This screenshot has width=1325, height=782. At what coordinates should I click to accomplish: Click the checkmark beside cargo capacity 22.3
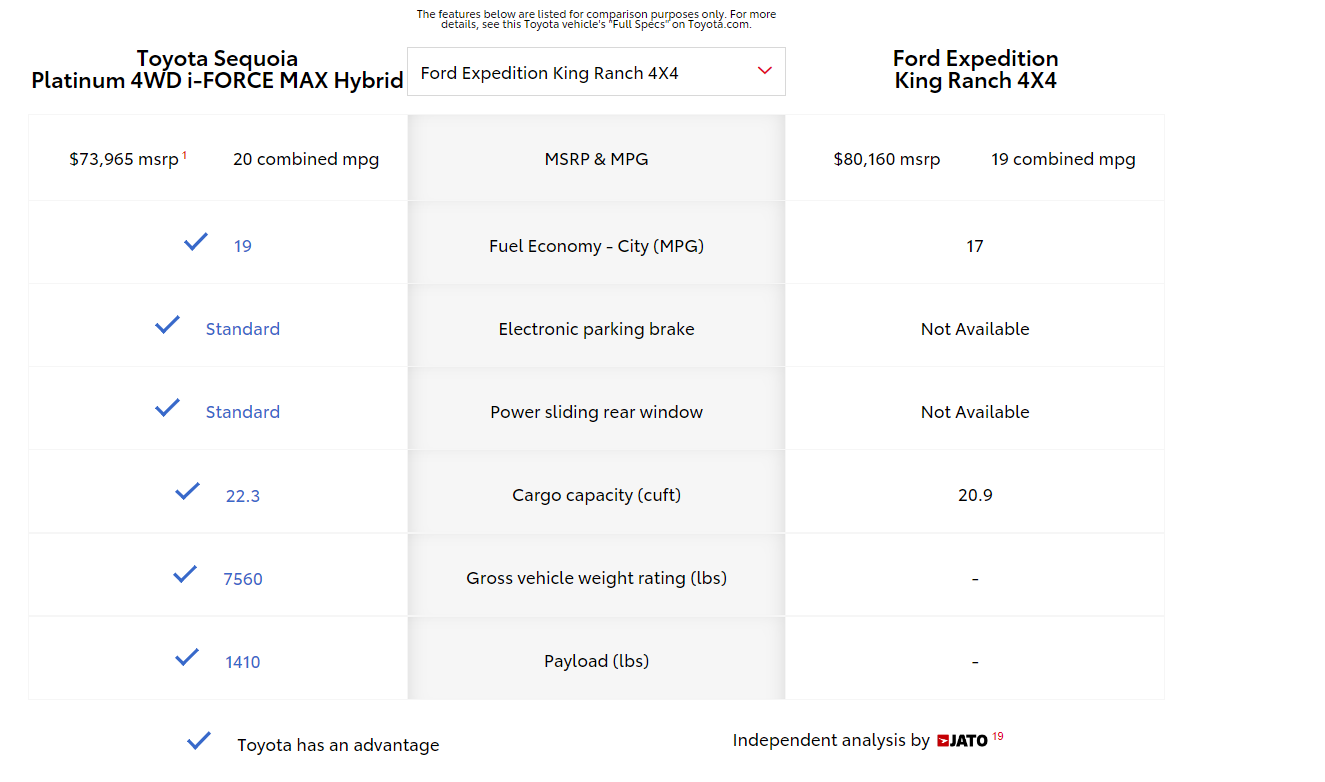(187, 491)
